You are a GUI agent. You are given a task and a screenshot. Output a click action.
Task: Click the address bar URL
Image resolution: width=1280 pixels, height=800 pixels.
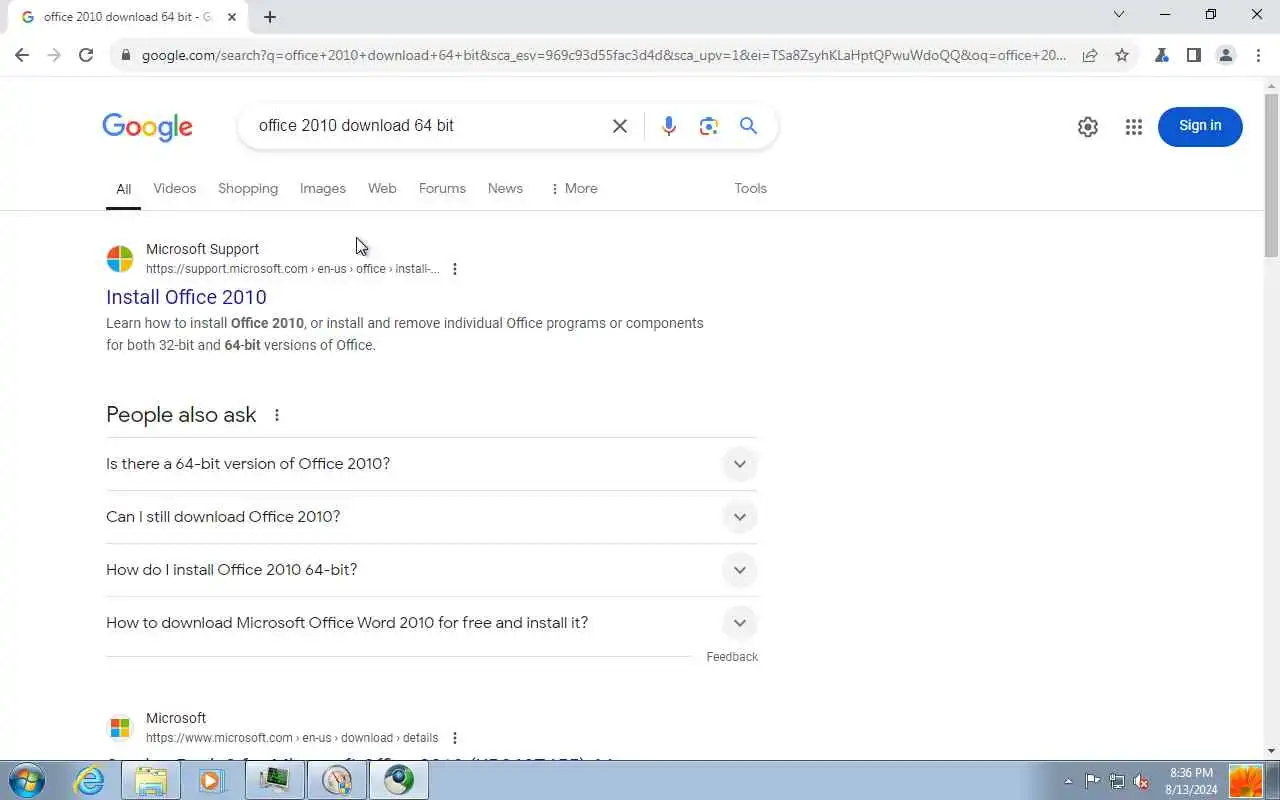pyautogui.click(x=604, y=55)
